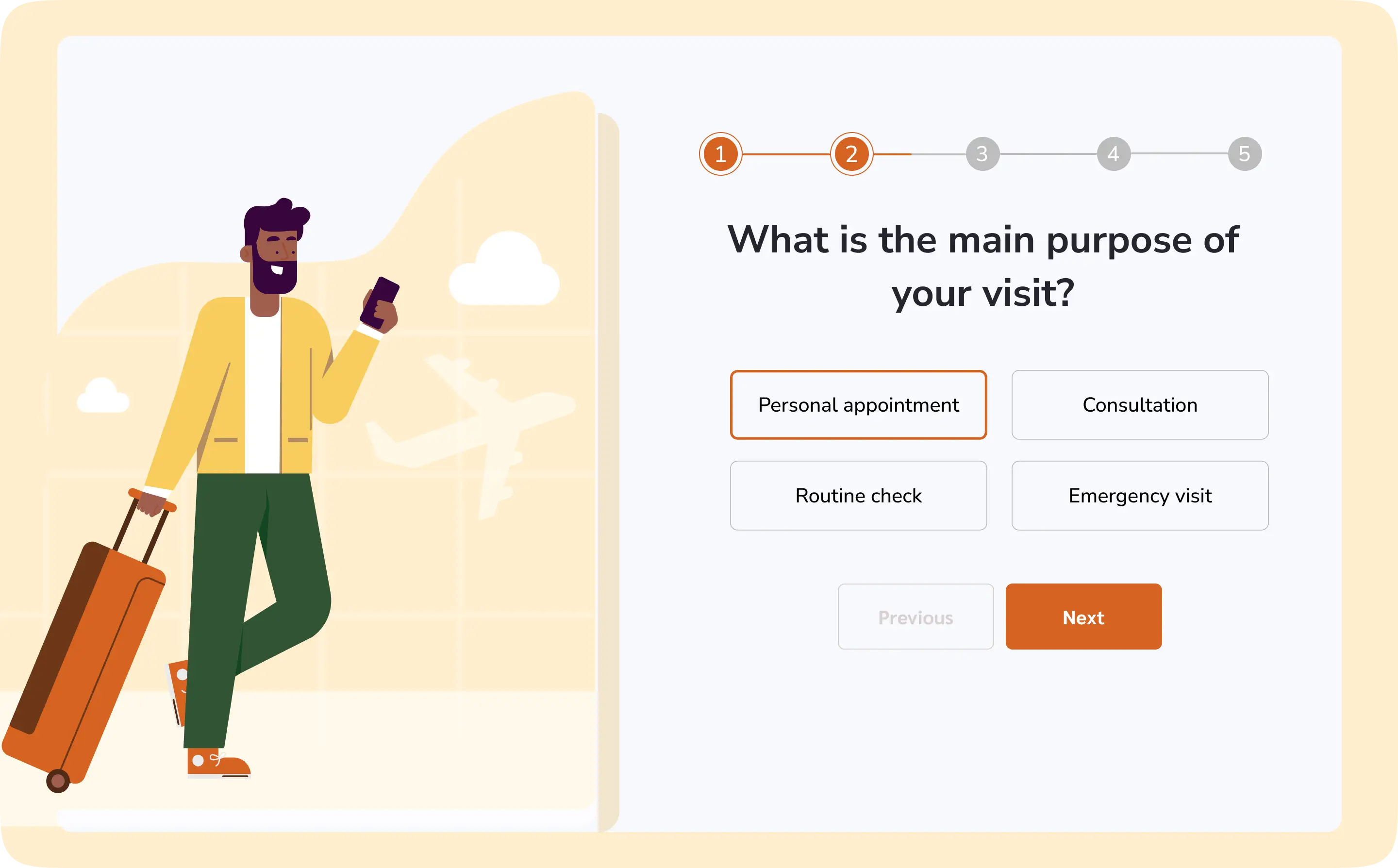
Task: Click the large white cloud
Action: [505, 273]
